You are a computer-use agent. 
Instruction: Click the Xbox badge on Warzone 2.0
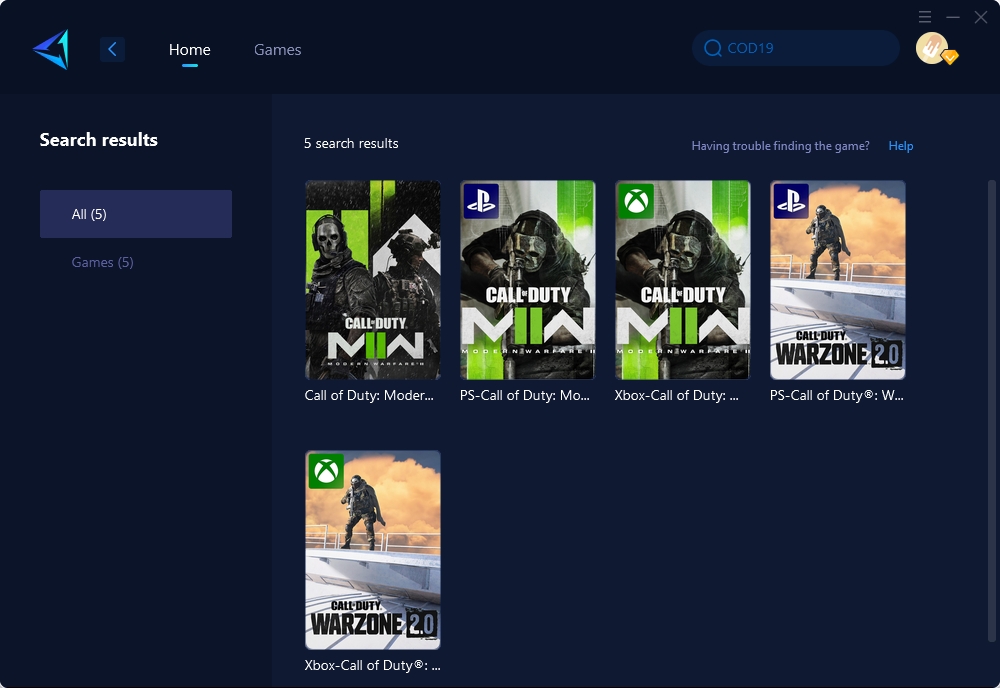326,471
